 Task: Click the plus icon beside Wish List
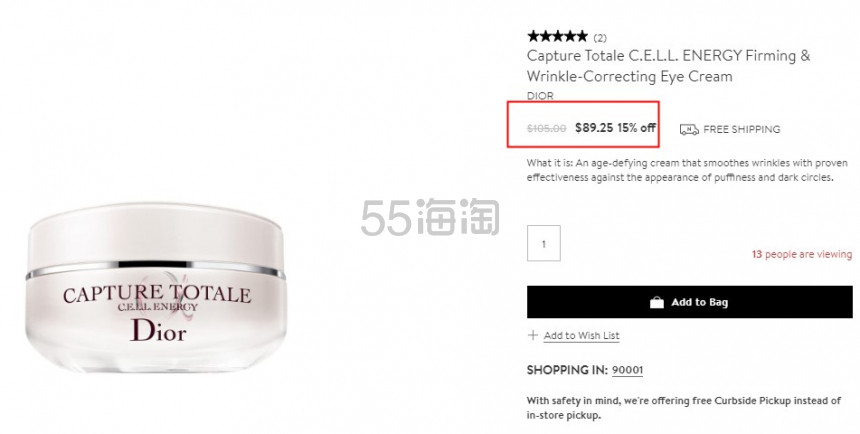(x=532, y=335)
